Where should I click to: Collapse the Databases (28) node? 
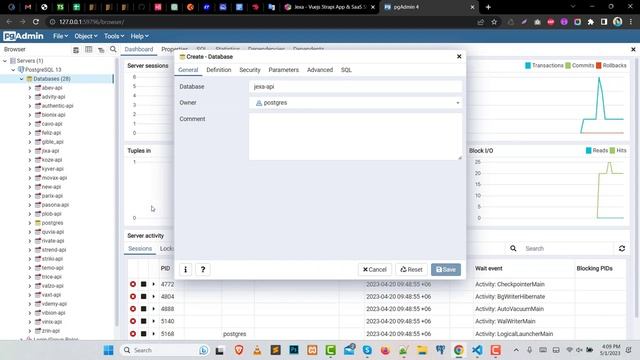click(22, 79)
